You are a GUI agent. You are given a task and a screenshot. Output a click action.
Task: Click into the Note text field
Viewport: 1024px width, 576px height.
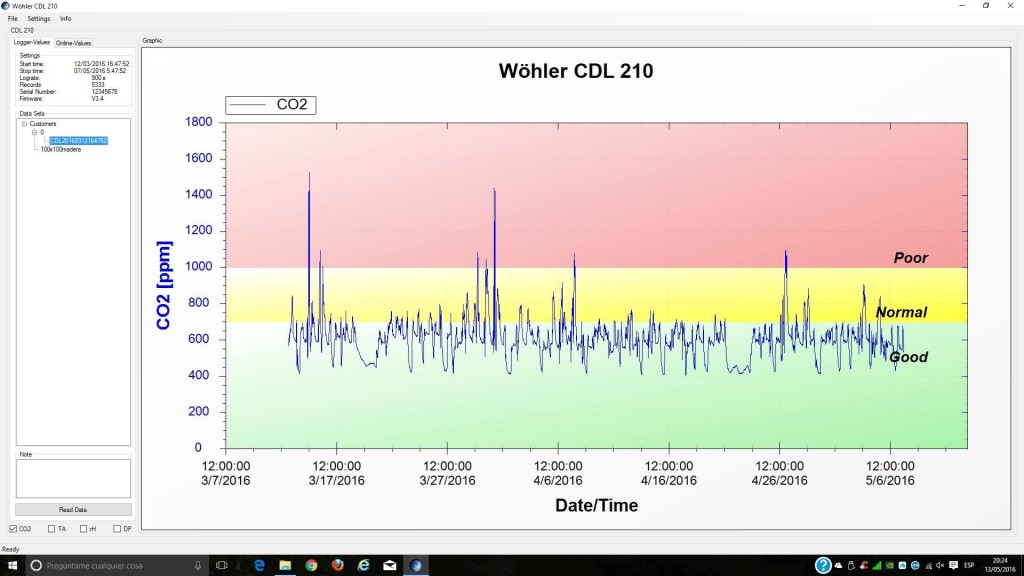tap(73, 478)
